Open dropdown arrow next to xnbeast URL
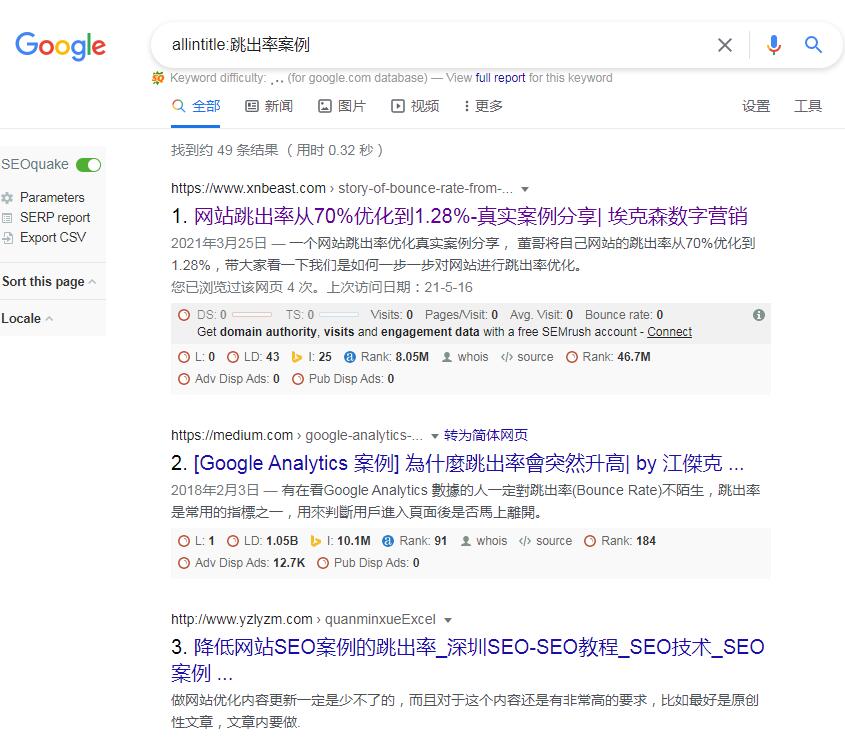This screenshot has height=737, width=845. coord(524,189)
